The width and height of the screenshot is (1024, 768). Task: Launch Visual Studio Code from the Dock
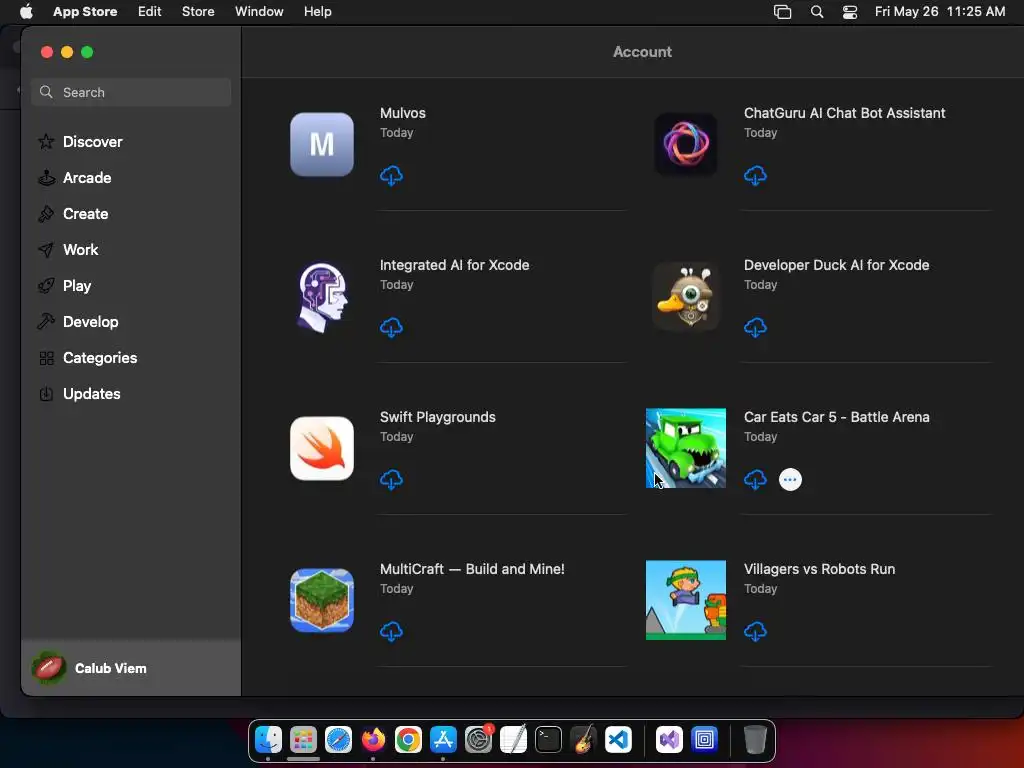tap(618, 740)
